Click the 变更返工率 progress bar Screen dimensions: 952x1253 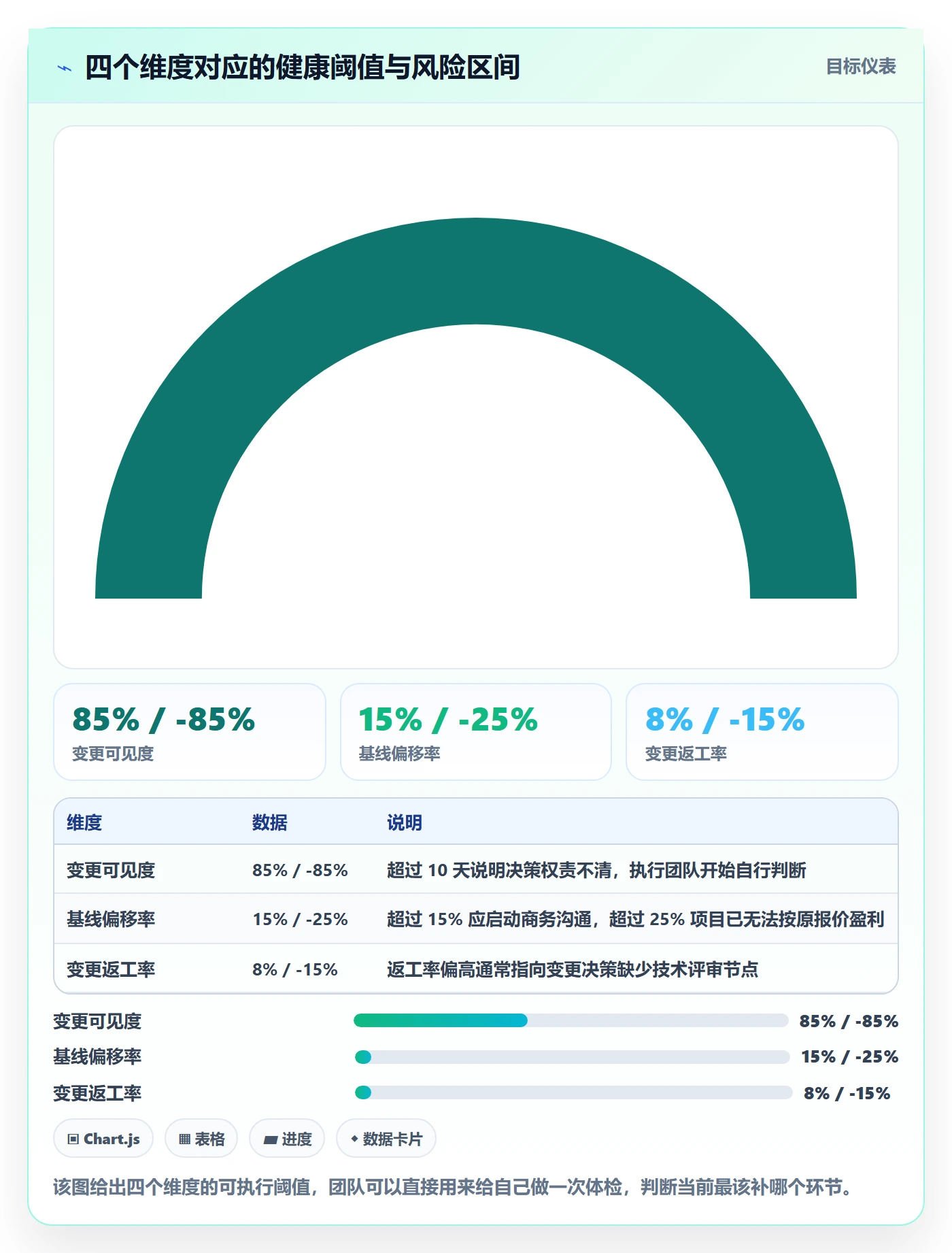point(573,1092)
